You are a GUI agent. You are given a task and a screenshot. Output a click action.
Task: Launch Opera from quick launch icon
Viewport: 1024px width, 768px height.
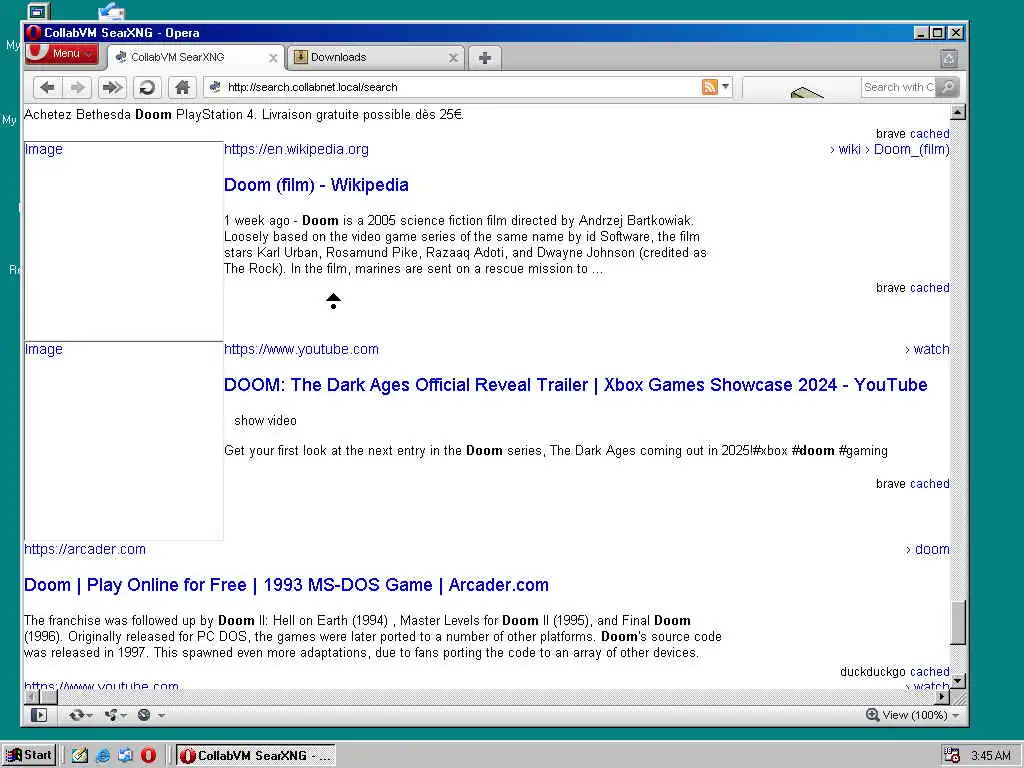point(149,756)
